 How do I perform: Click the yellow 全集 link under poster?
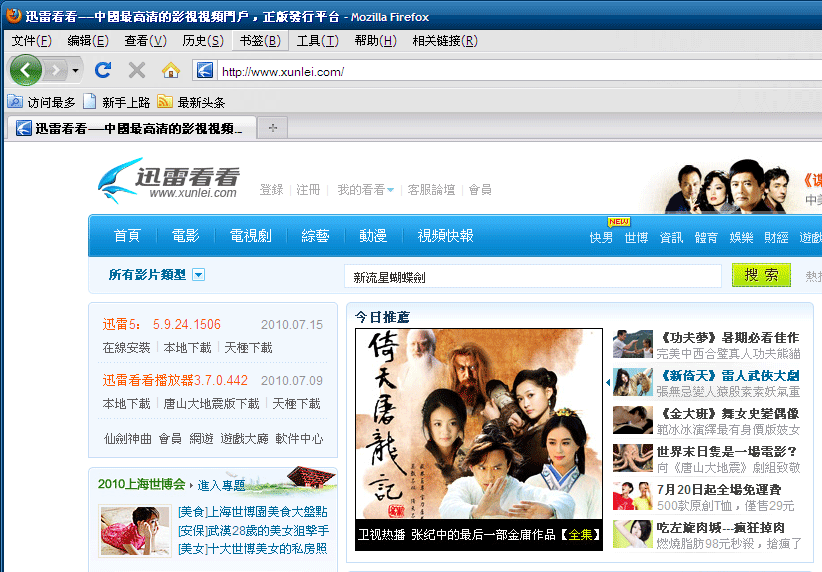click(x=580, y=535)
